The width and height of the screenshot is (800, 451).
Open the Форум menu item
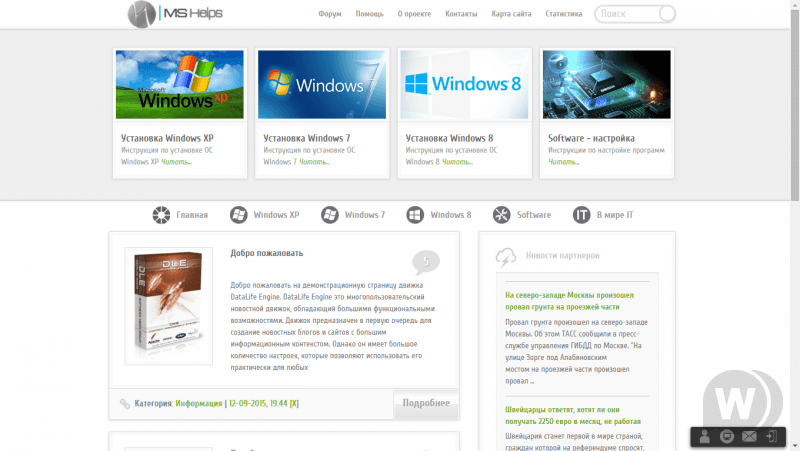[330, 14]
